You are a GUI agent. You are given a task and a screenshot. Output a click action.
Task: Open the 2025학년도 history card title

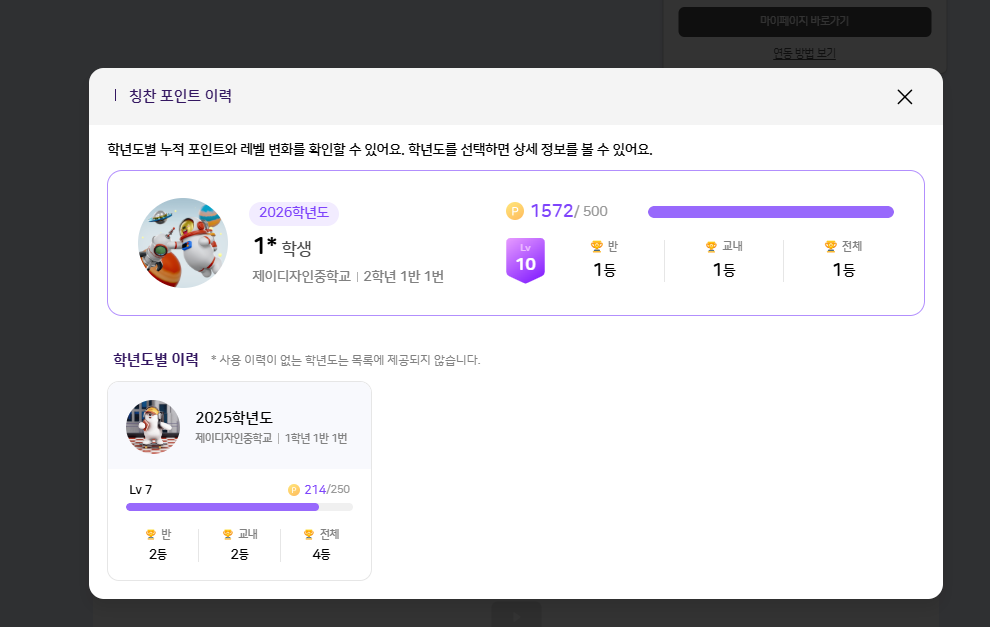pos(234,417)
